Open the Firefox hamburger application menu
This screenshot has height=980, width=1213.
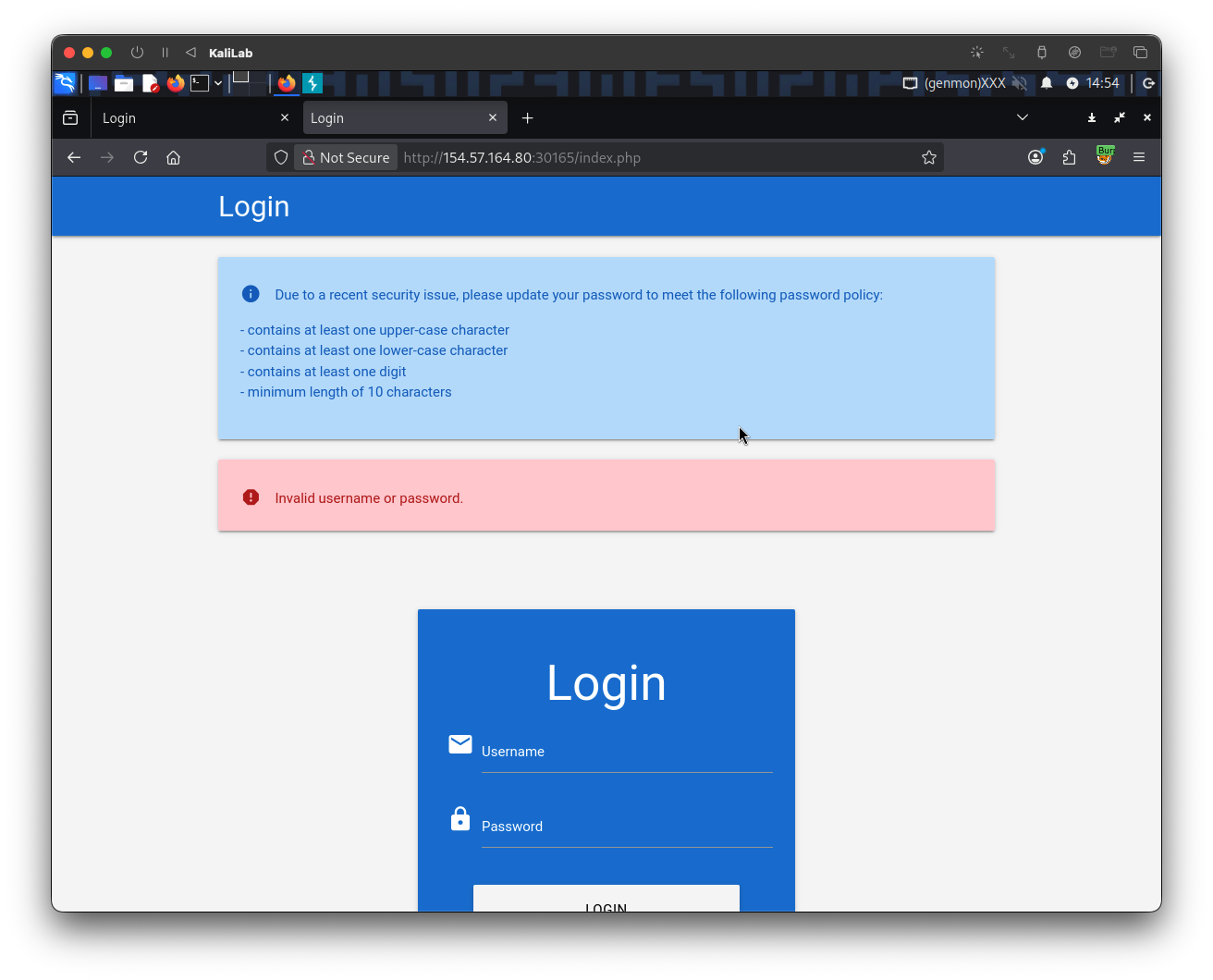(1139, 157)
